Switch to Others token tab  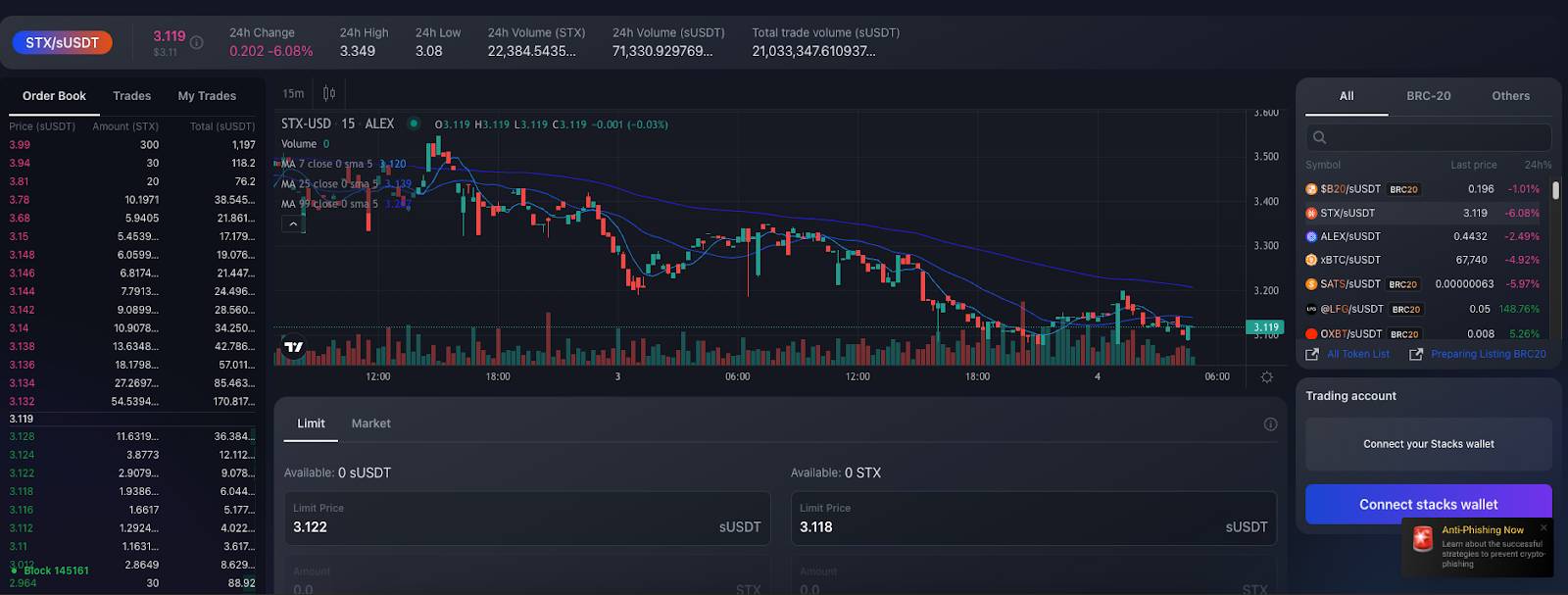pyautogui.click(x=1510, y=96)
